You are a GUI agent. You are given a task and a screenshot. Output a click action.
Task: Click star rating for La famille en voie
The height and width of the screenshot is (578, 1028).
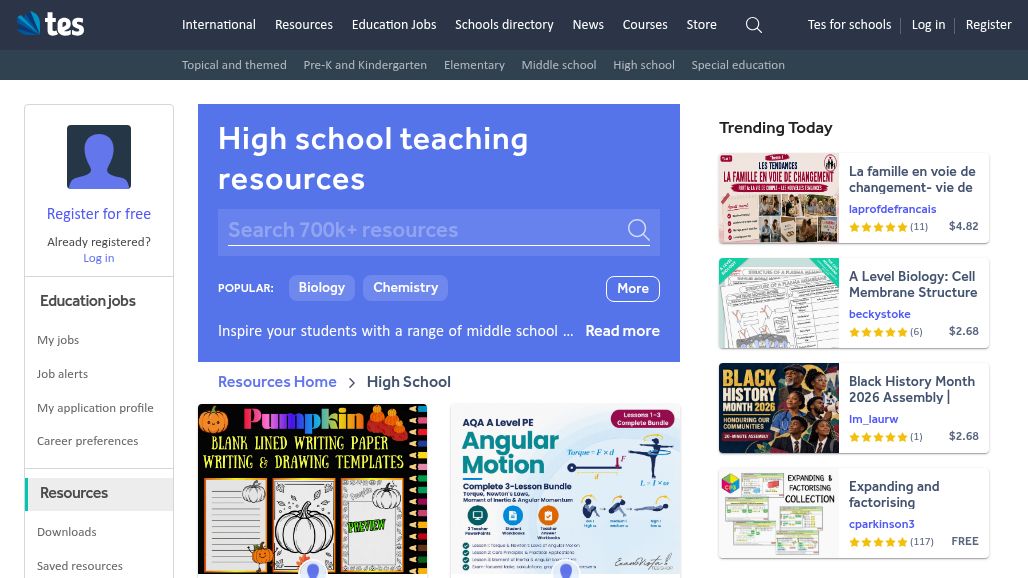point(878,227)
